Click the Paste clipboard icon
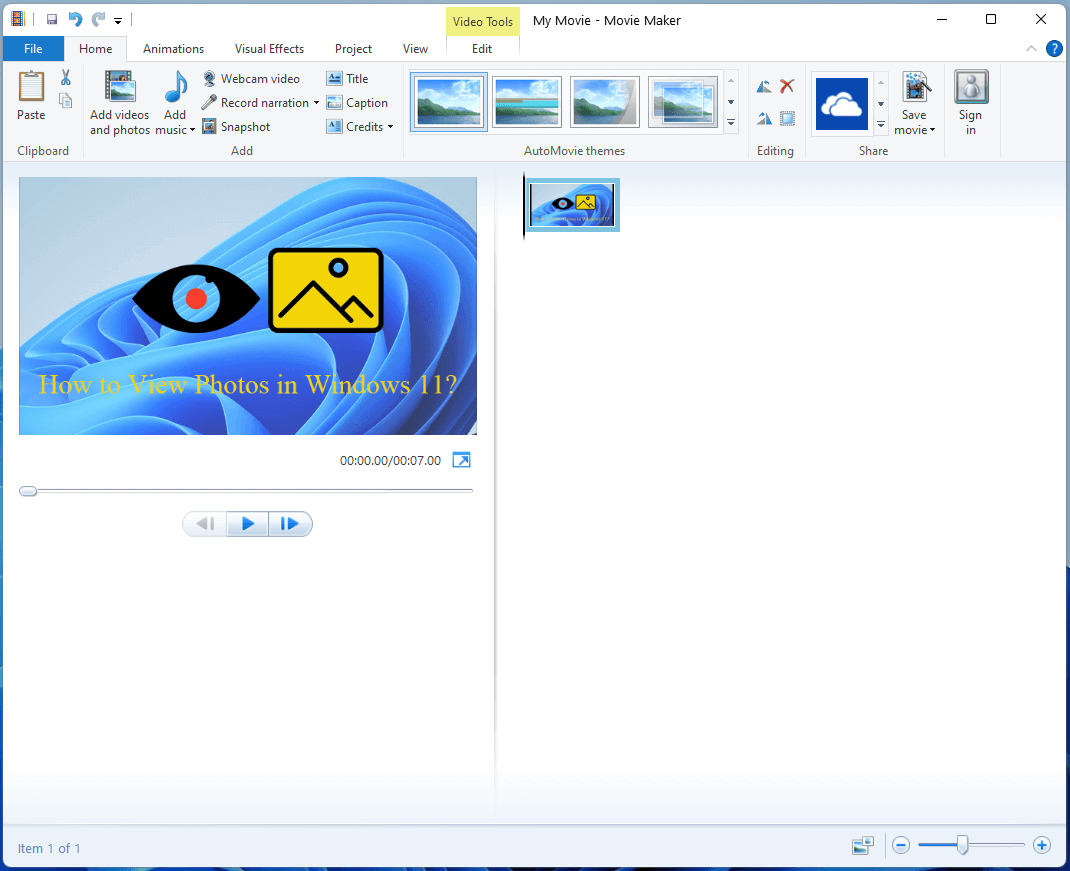 pos(31,87)
